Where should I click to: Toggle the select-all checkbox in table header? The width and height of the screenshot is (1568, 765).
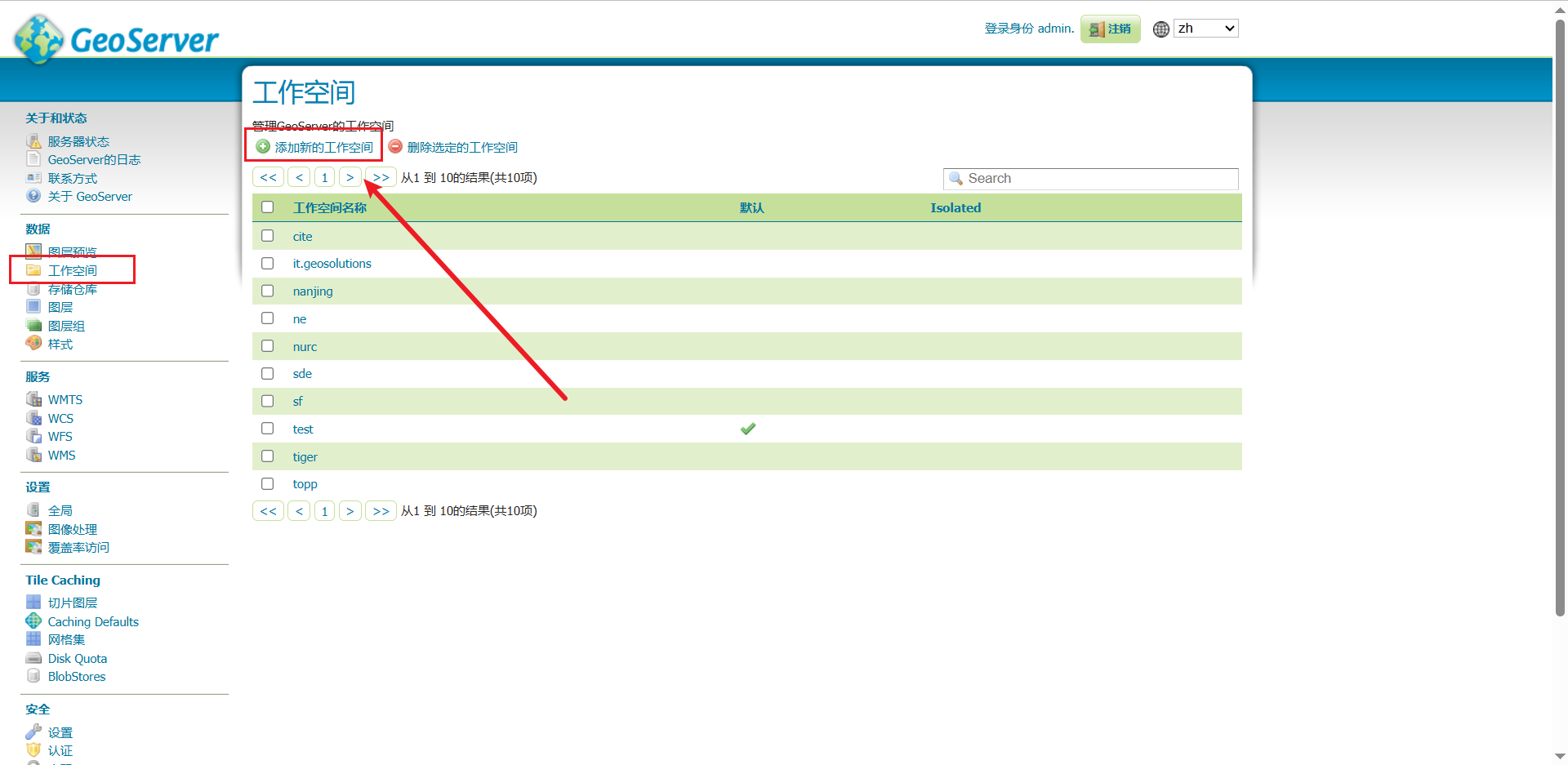tap(267, 207)
